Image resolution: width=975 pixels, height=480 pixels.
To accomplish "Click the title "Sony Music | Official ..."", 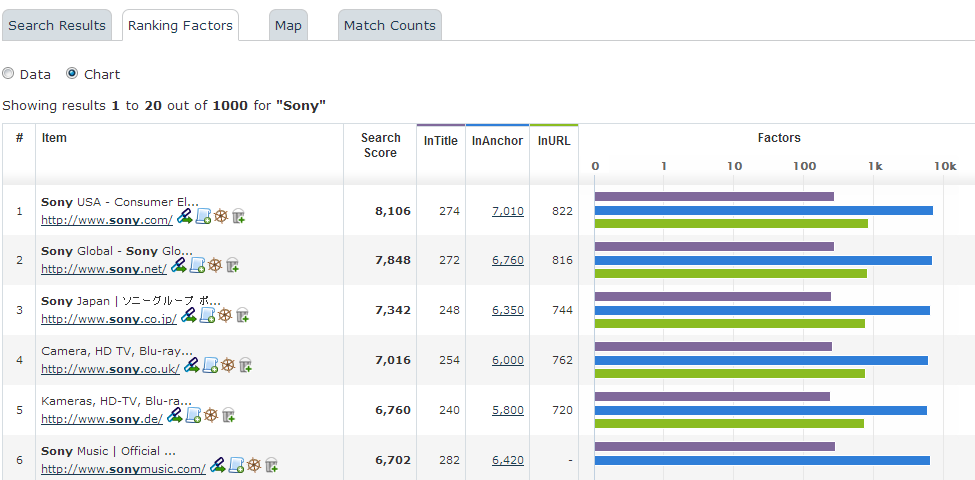I will (109, 451).
